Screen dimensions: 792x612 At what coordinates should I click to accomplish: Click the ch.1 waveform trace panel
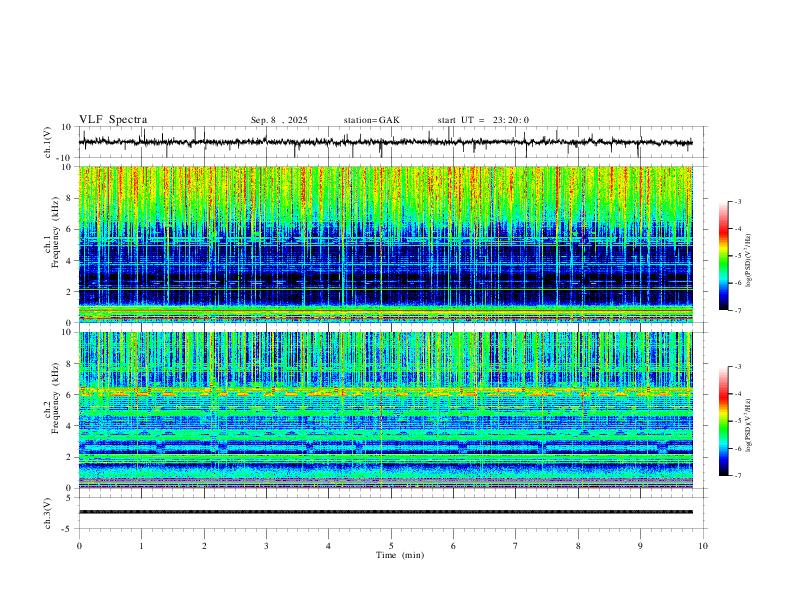click(x=392, y=142)
